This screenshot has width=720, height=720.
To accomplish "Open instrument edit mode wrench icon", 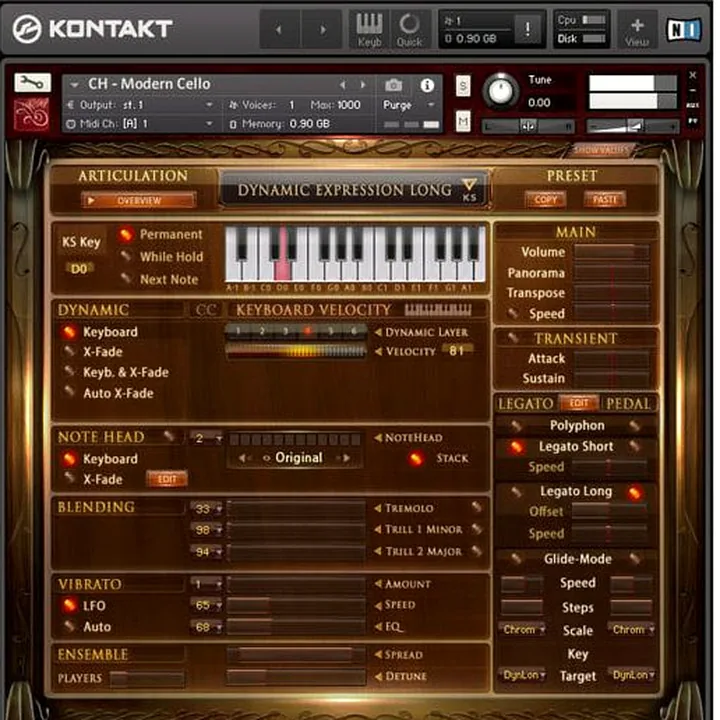I will click(x=32, y=83).
